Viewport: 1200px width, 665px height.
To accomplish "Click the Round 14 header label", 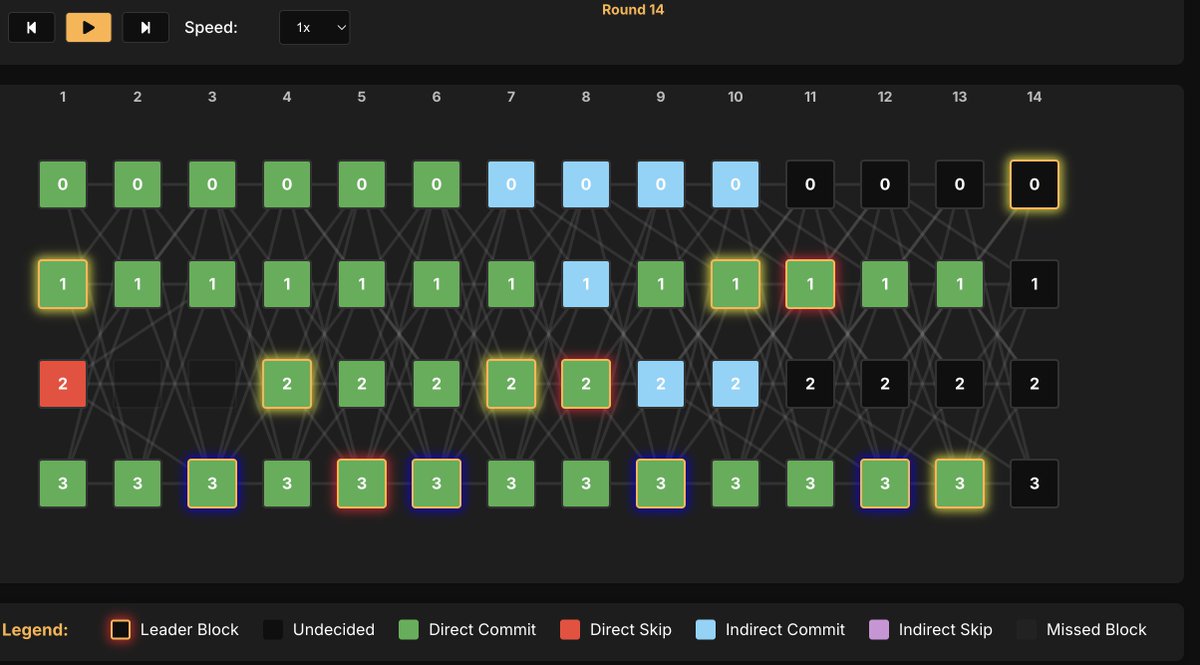I will pos(633,10).
